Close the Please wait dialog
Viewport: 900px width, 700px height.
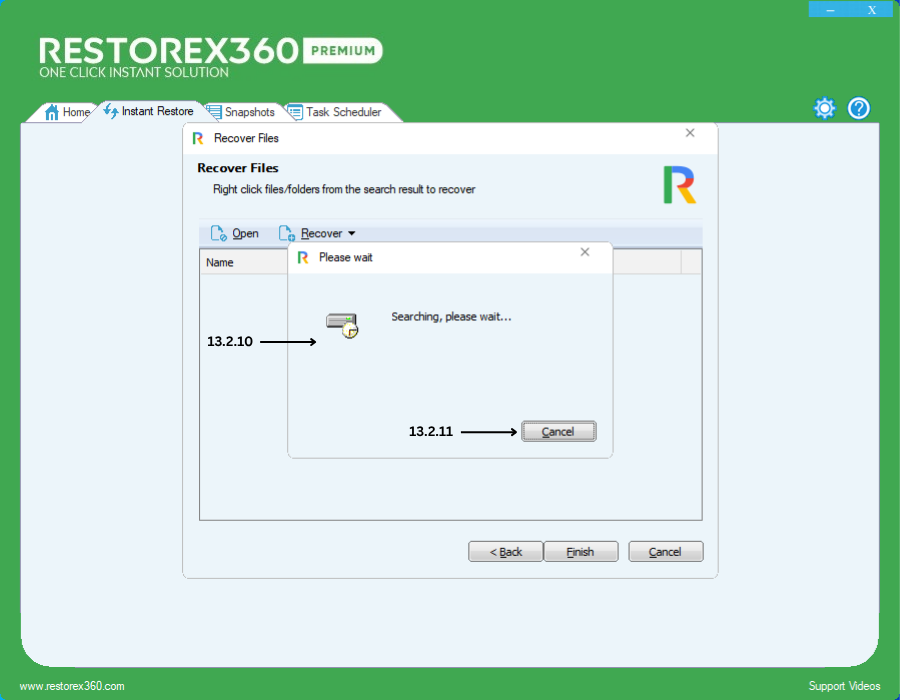pyautogui.click(x=585, y=253)
